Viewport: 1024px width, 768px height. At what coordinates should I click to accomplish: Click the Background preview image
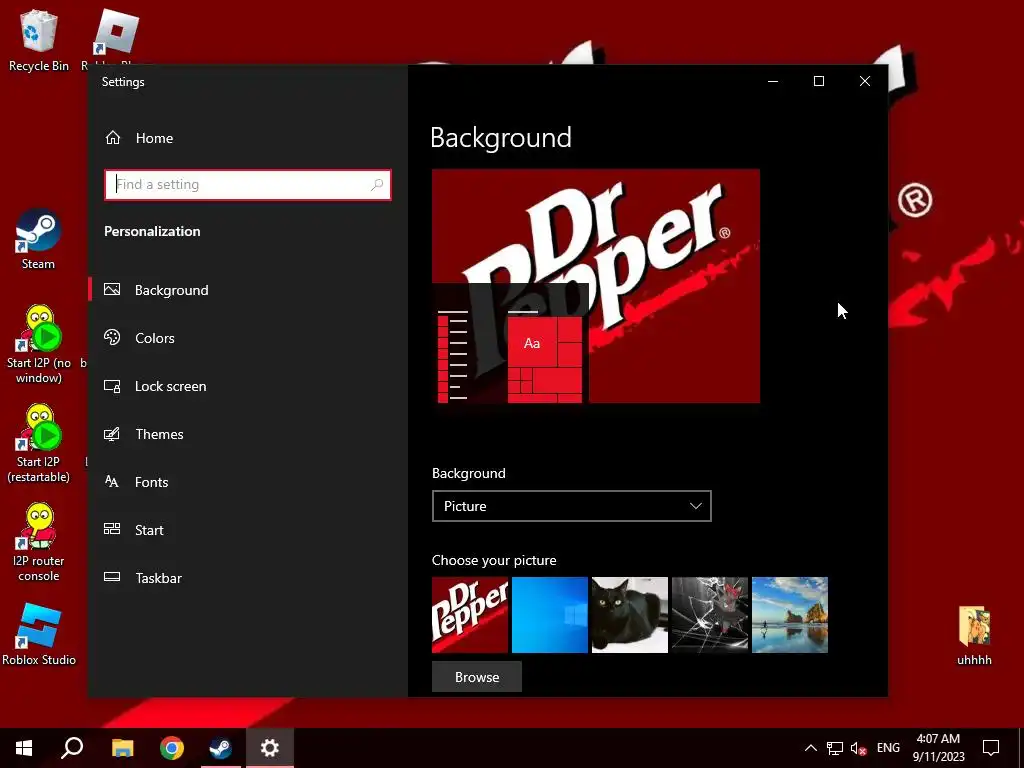[x=596, y=286]
